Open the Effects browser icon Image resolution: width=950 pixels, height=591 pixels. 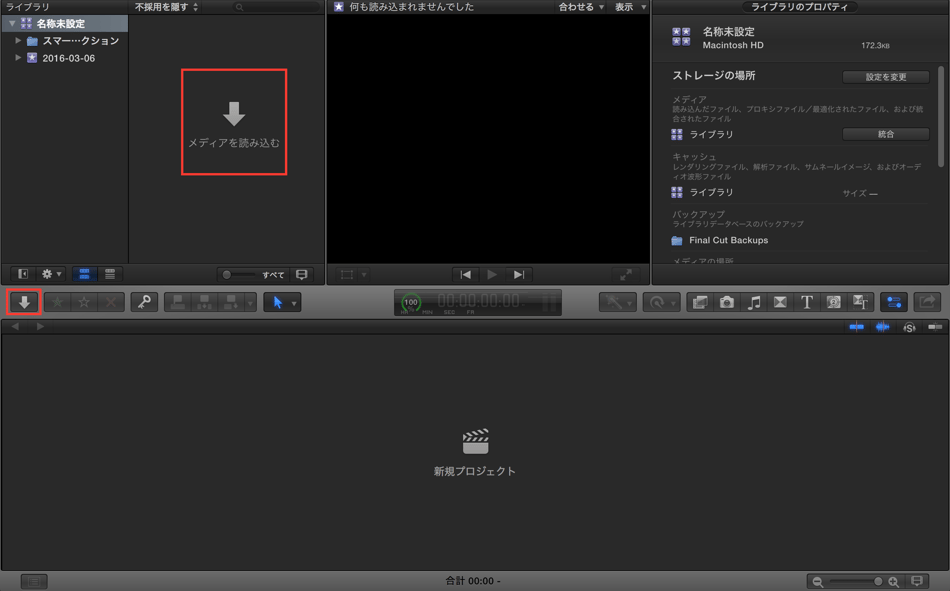click(x=700, y=302)
